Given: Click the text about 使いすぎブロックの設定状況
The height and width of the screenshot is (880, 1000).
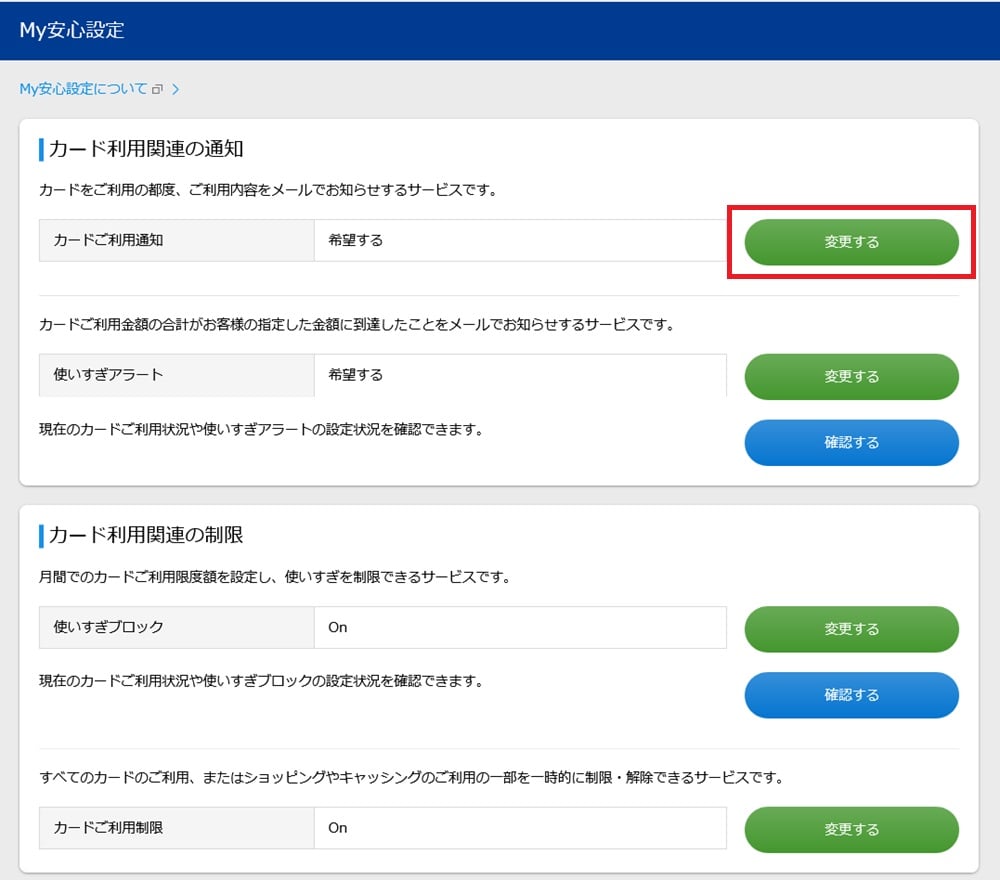Looking at the screenshot, I should tap(261, 681).
